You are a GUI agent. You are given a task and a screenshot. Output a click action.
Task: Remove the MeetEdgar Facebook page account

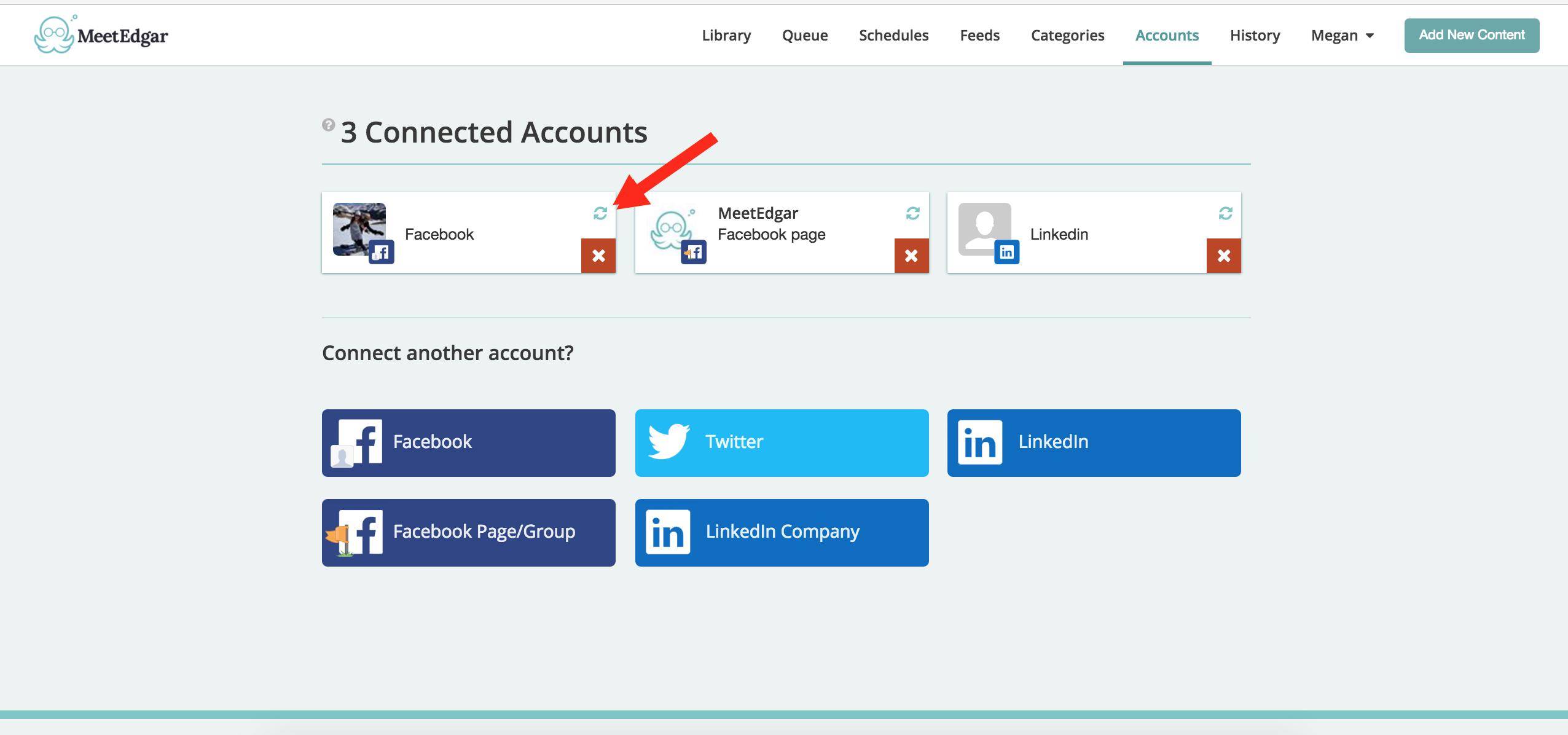point(911,256)
